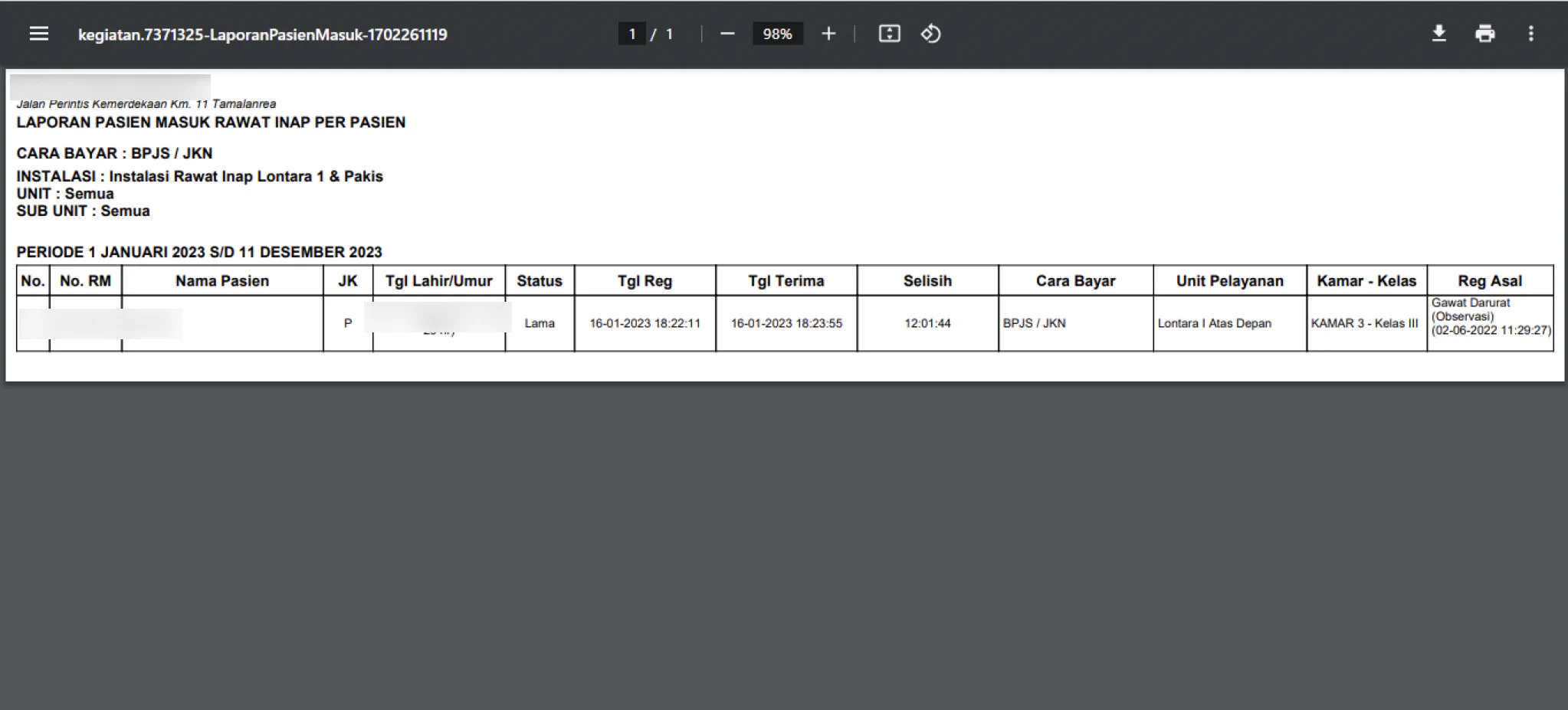Print the patient report

click(1485, 34)
